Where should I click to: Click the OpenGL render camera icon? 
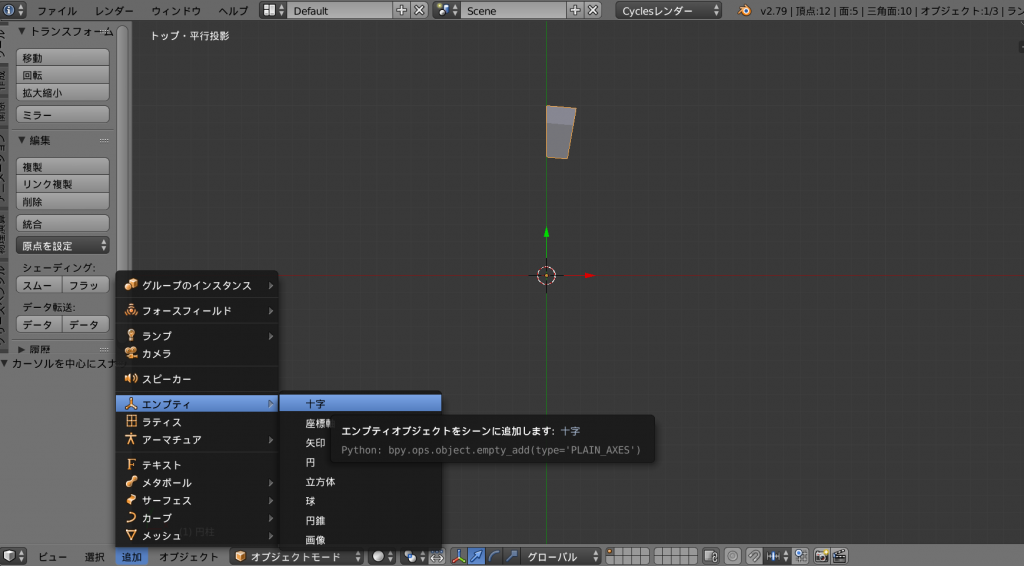(821, 556)
